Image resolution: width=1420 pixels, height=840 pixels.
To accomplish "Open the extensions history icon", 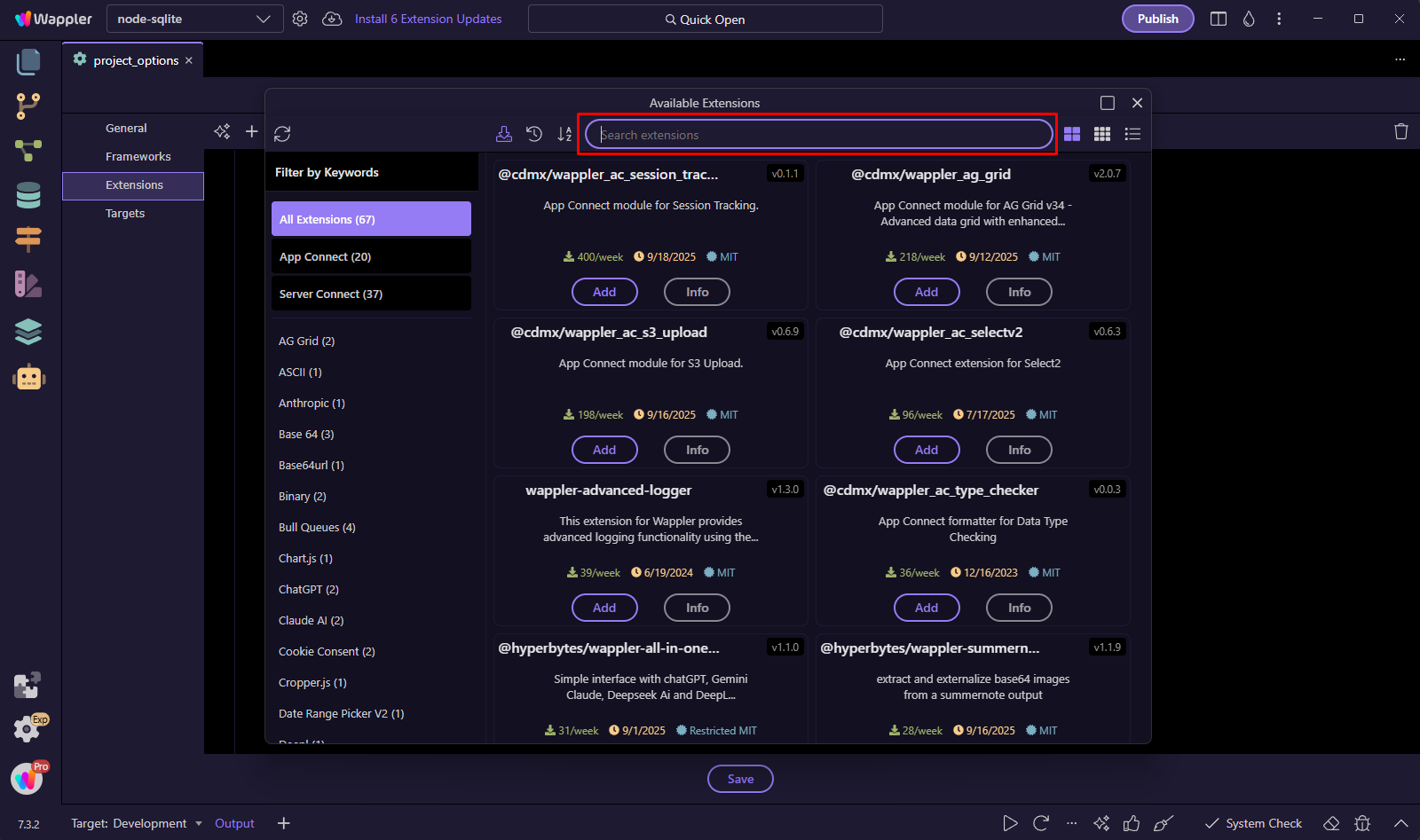I will (x=534, y=134).
